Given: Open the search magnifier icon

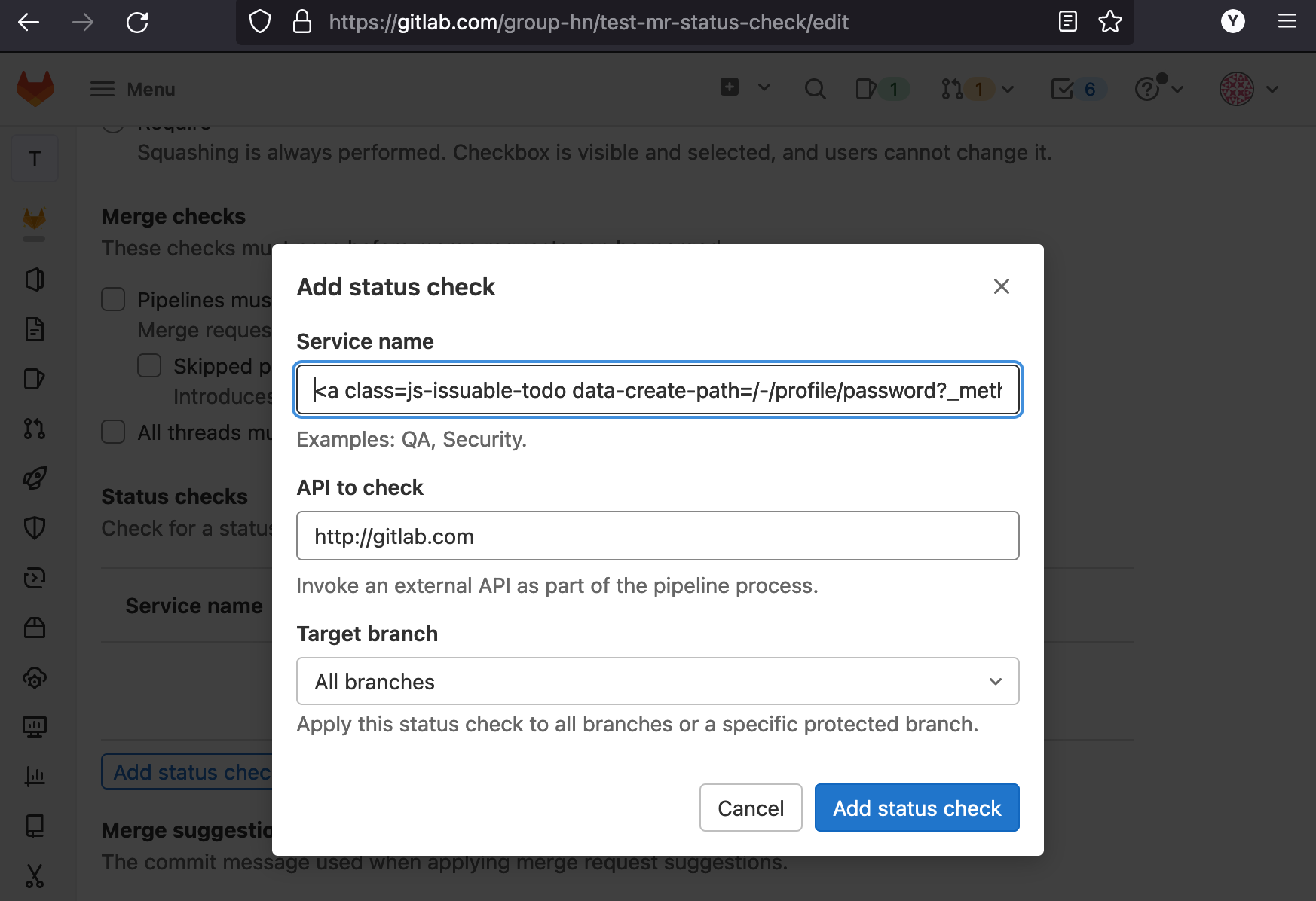Looking at the screenshot, I should (815, 89).
